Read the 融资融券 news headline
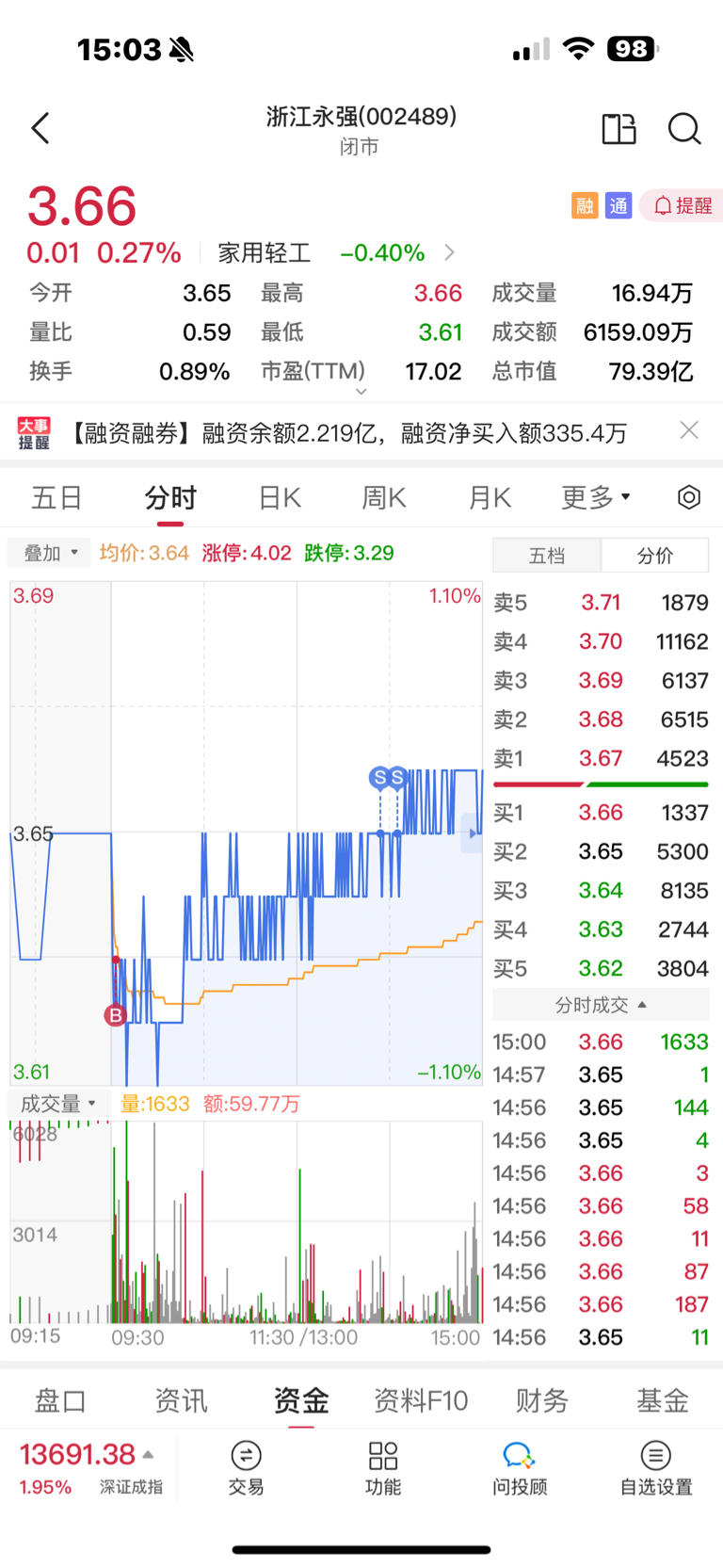The height and width of the screenshot is (1568, 723). point(347,433)
